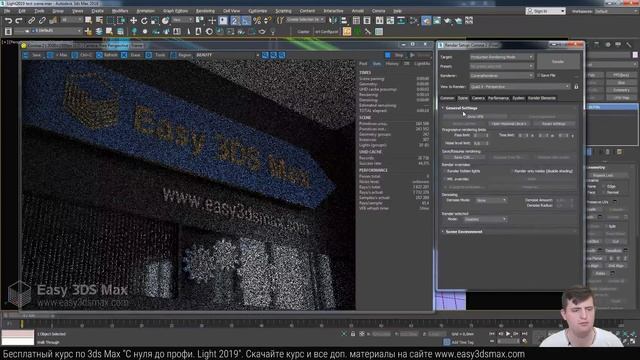Open the Select by Name icon
This screenshot has width=640, height=360.
99,20
